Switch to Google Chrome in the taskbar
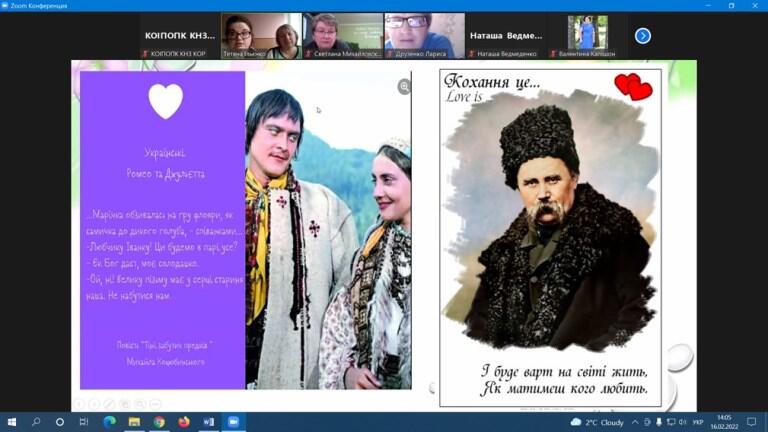The height and width of the screenshot is (432, 768). pyautogui.click(x=159, y=422)
